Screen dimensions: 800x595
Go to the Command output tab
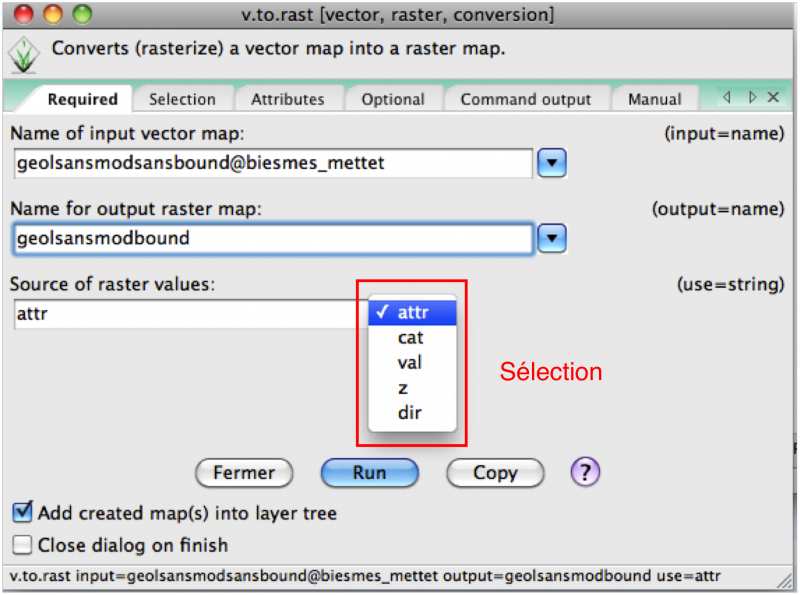point(525,99)
